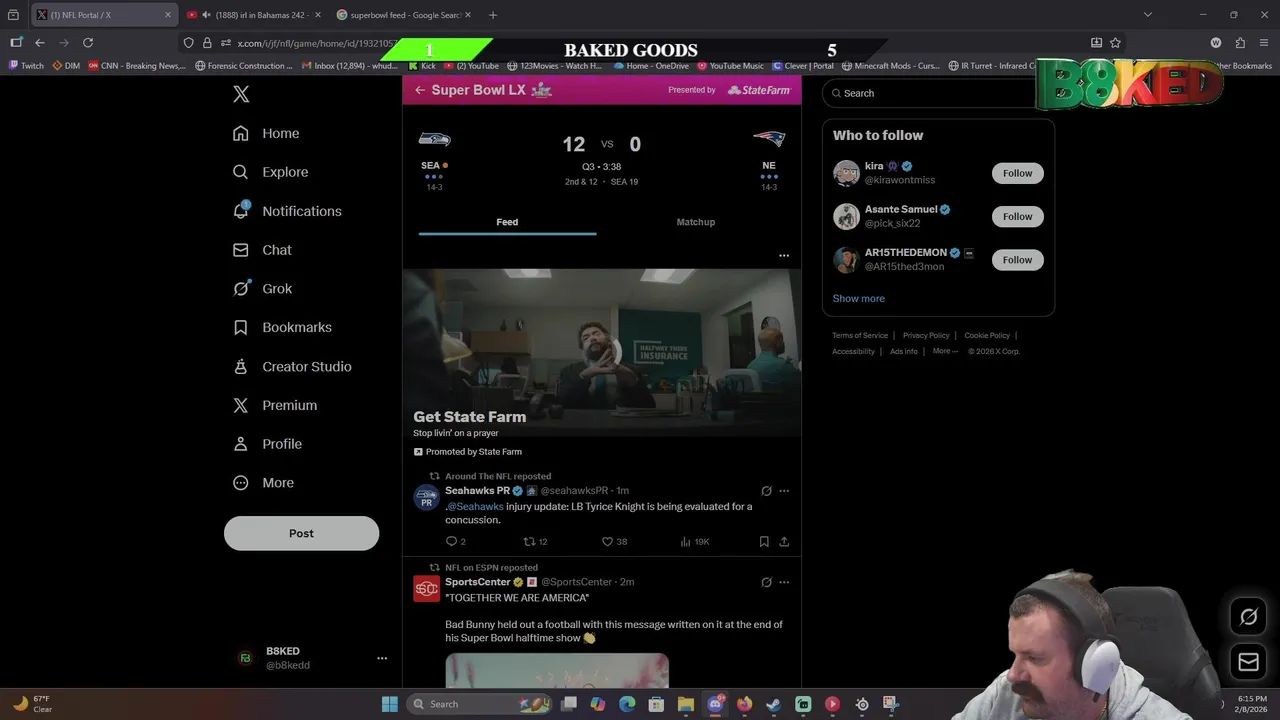The width and height of the screenshot is (1280, 720).
Task: Click the Profile person icon
Action: pos(240,444)
